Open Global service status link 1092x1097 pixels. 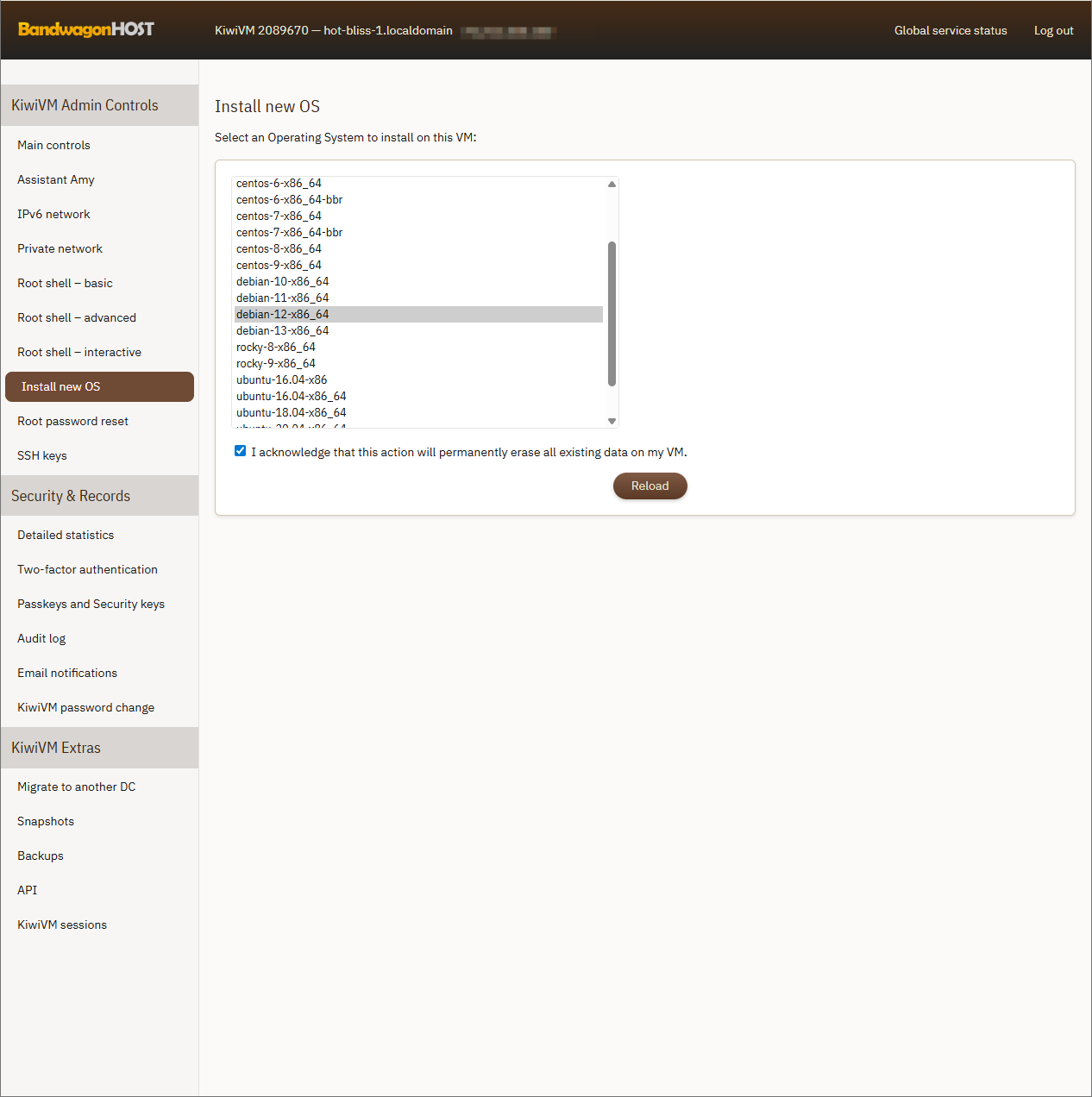pyautogui.click(x=950, y=30)
